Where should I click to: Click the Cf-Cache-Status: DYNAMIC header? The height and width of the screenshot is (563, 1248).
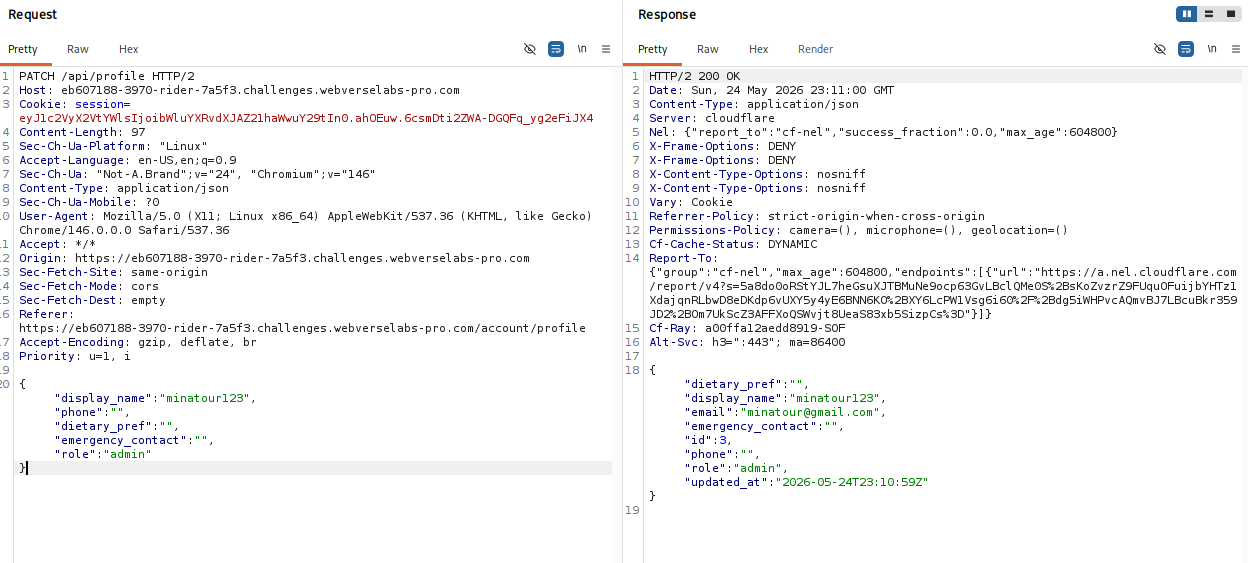[x=733, y=244]
